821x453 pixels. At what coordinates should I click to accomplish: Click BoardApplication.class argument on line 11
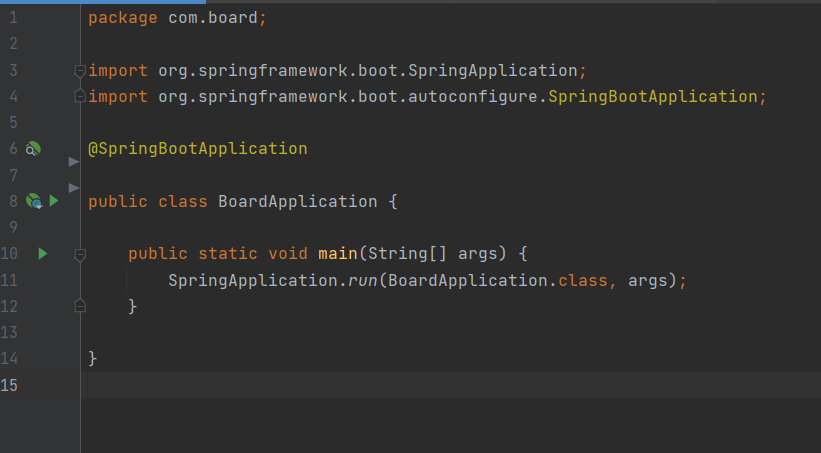coord(497,281)
